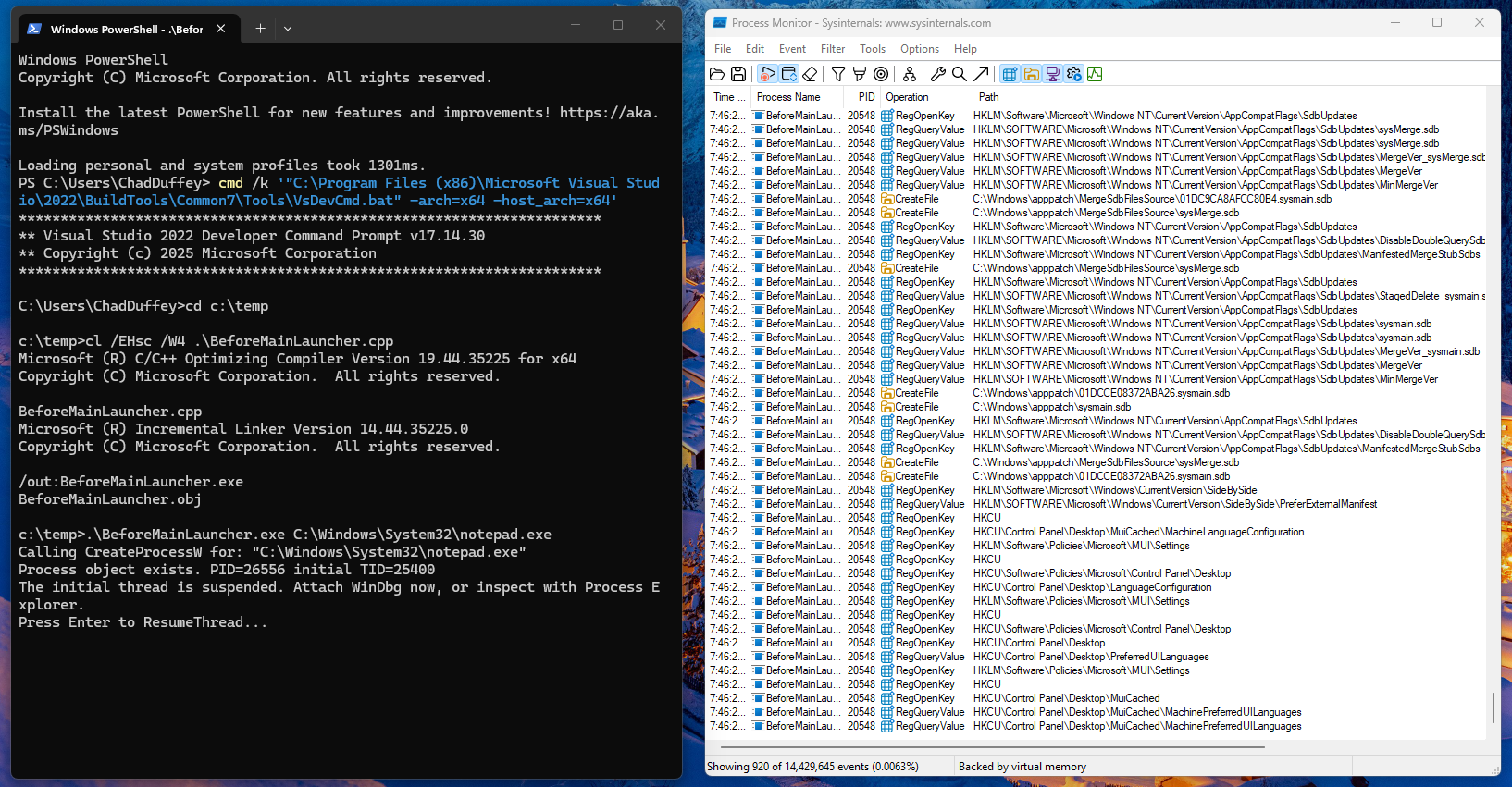Screen dimensions: 1512x787
Task: Sort by the Operation column header
Action: tap(925, 97)
